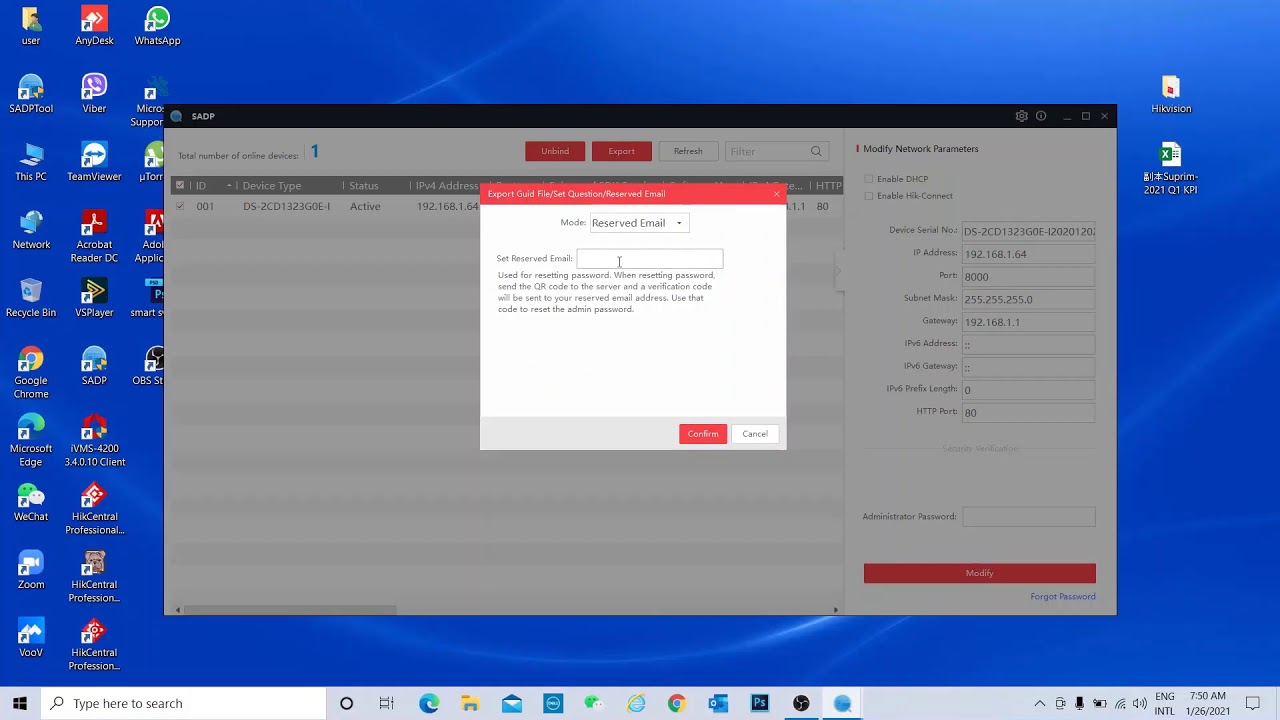Open Acrobat Reader DC desktop icon
1280x720 pixels.
coord(94,236)
